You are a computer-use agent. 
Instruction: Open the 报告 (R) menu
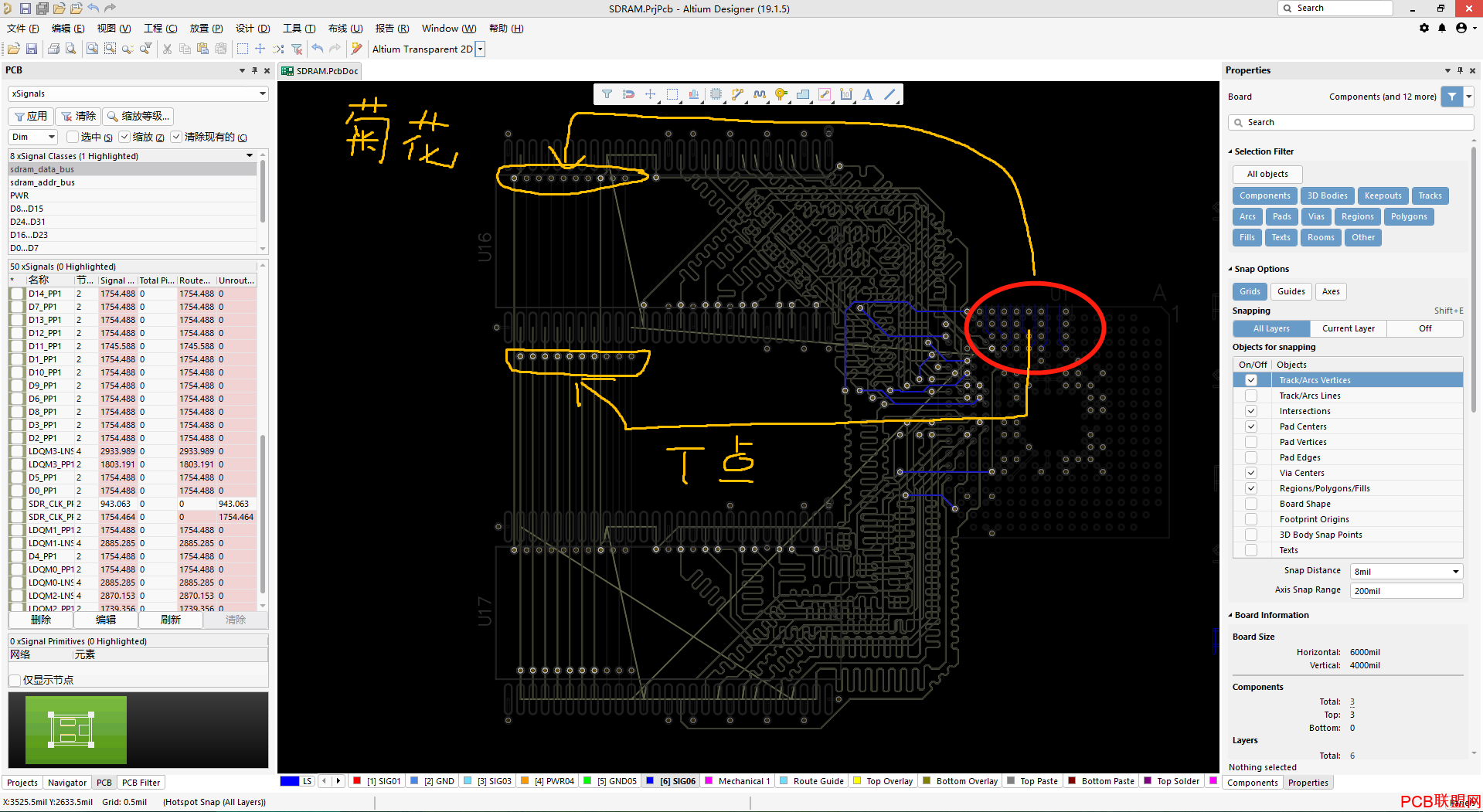point(392,29)
